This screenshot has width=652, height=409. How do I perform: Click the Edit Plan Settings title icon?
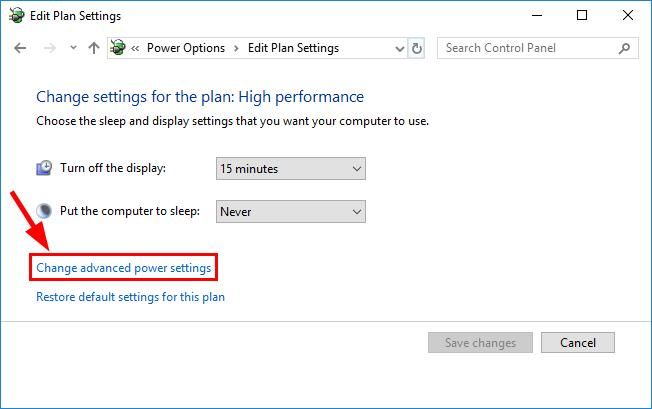tap(17, 16)
